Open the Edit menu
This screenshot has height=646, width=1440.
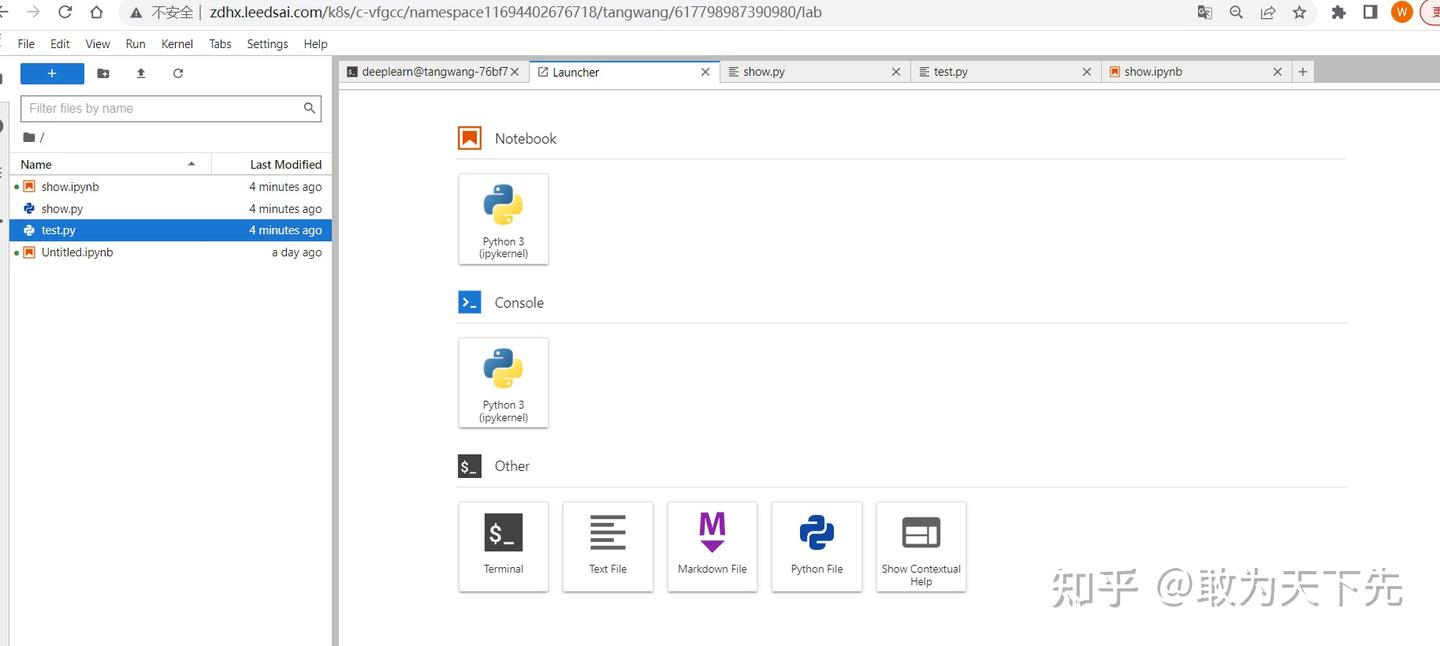[60, 44]
